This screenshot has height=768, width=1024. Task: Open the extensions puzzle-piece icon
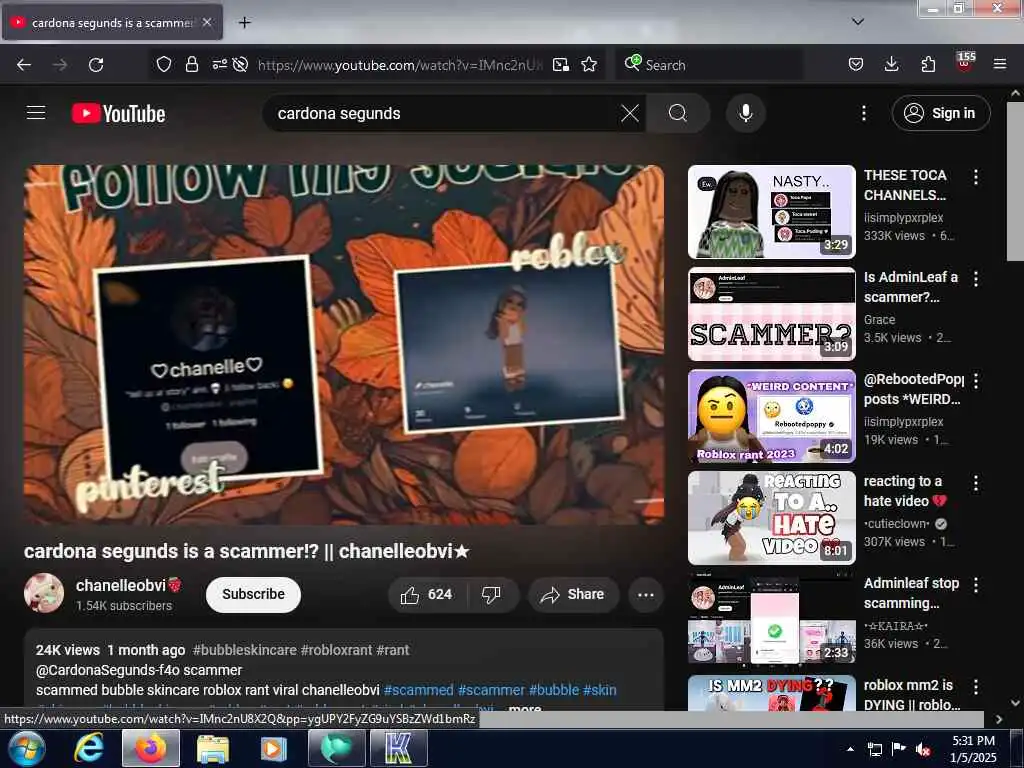tap(928, 64)
